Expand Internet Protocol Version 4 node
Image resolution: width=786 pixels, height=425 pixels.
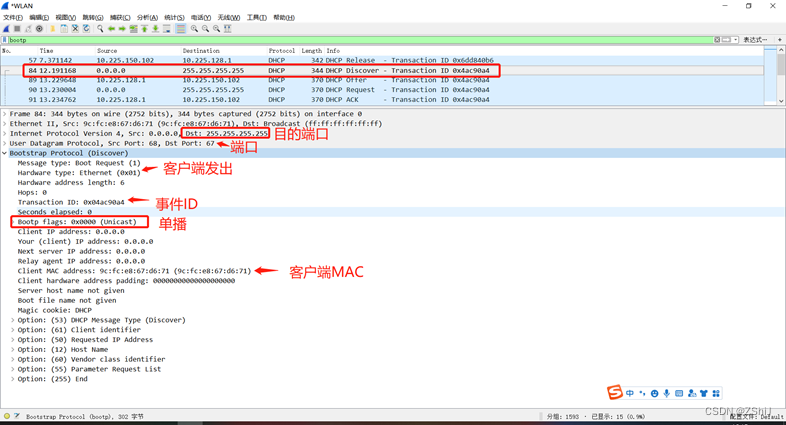click(x=5, y=134)
